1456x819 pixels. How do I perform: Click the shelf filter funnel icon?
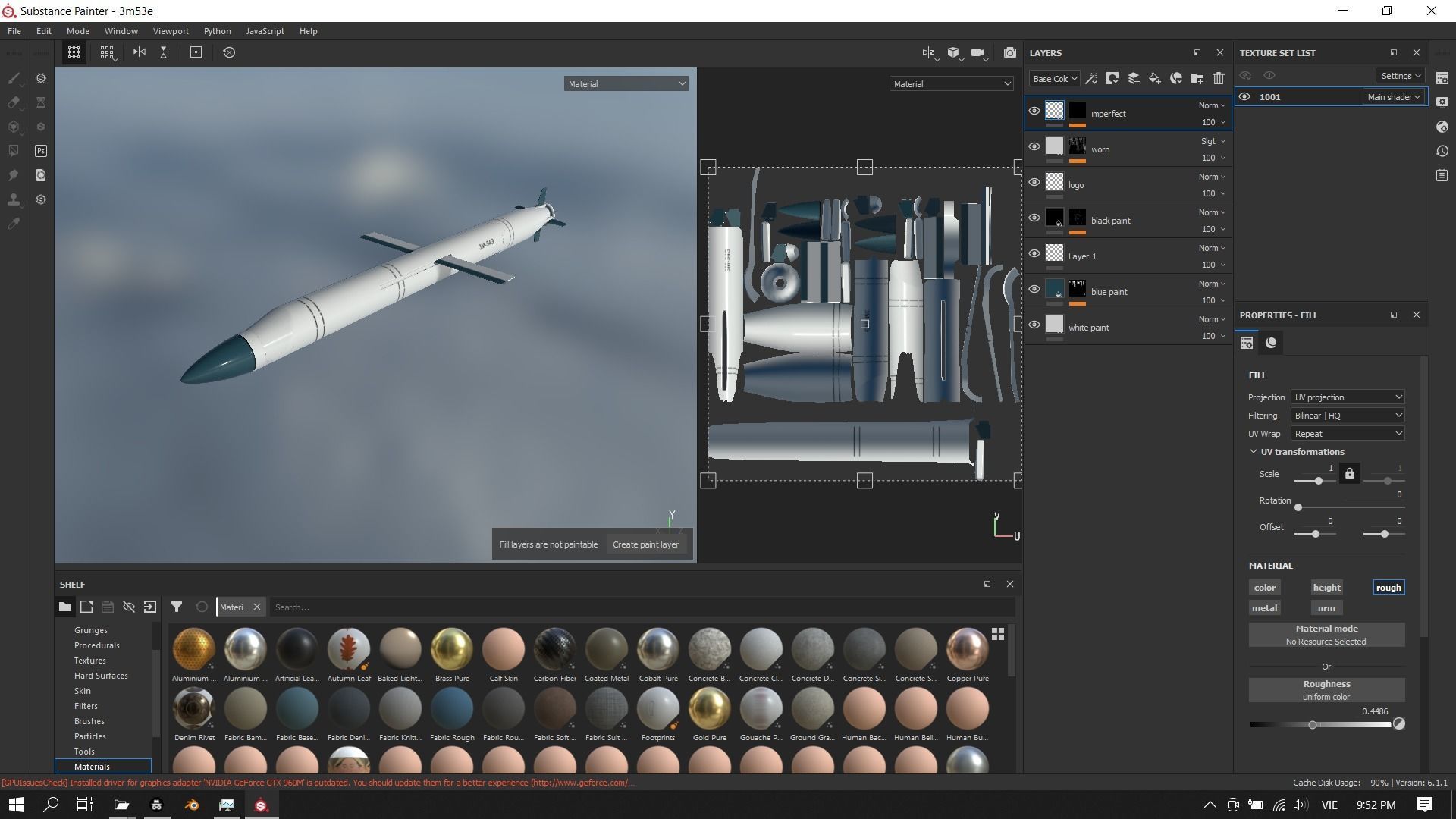[176, 607]
